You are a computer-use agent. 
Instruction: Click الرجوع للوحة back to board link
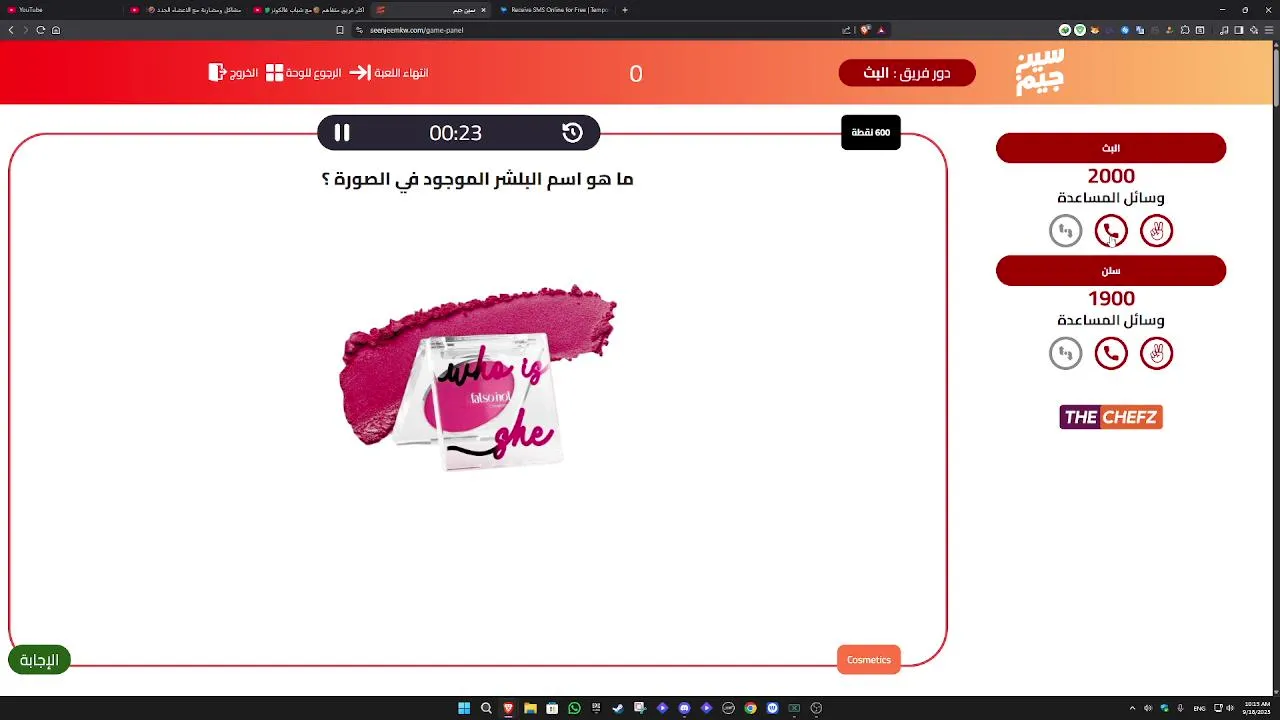tap(314, 73)
